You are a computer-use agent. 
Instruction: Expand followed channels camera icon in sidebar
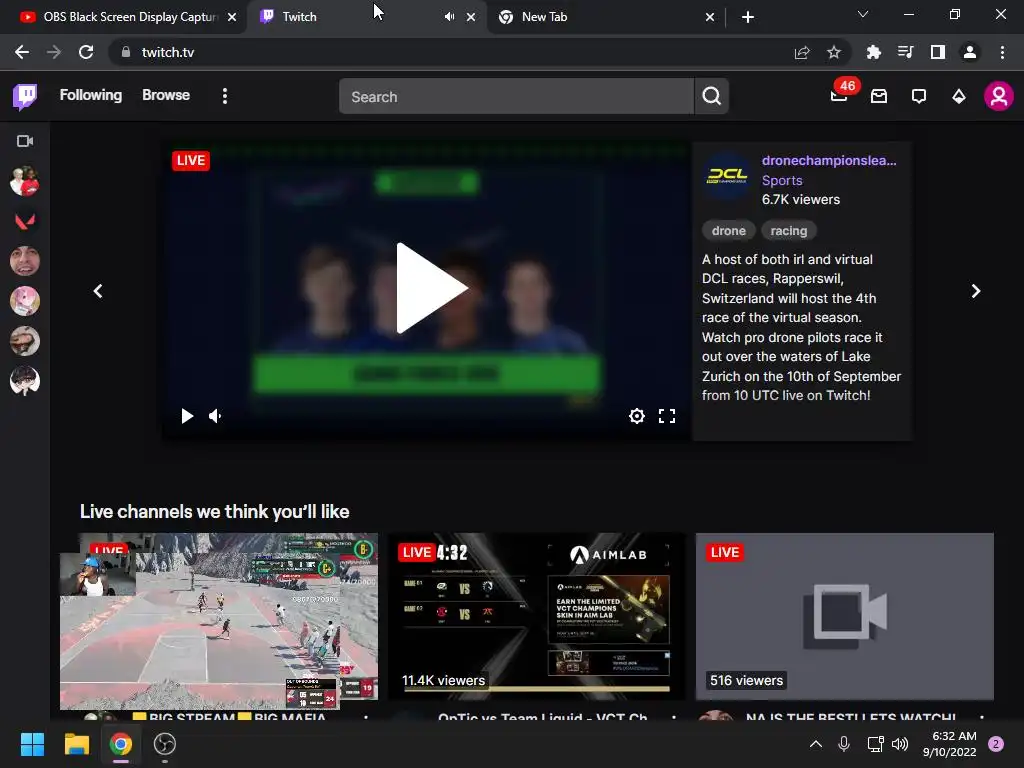(25, 141)
